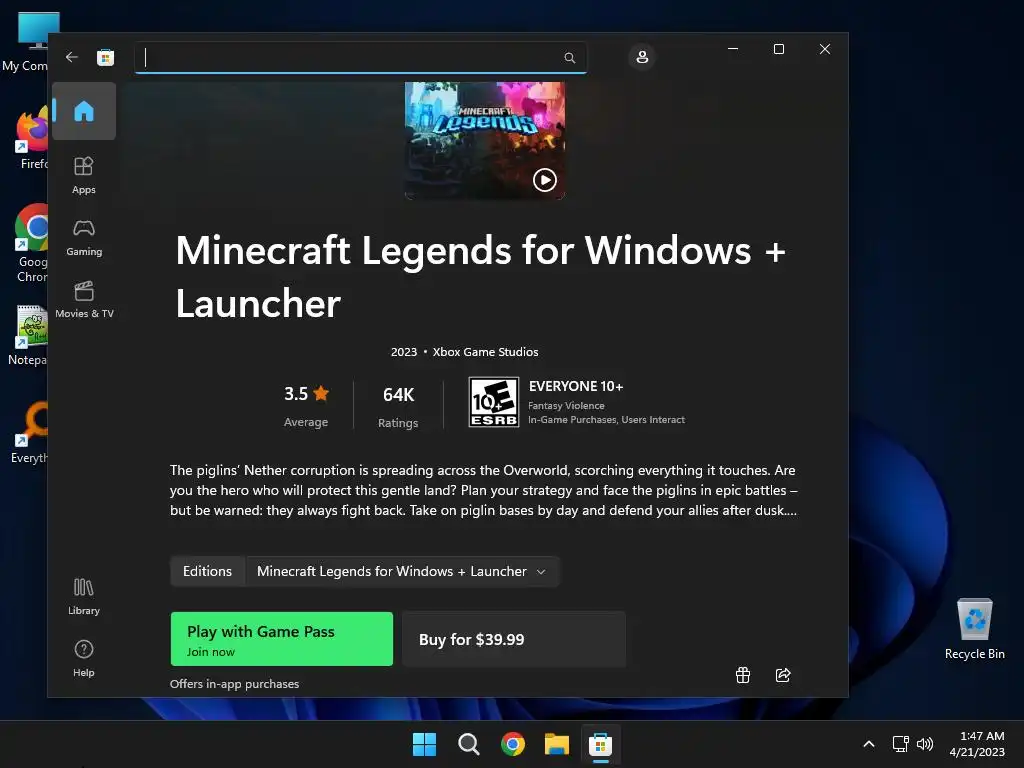Image resolution: width=1024 pixels, height=768 pixels.
Task: Show hidden system tray icons chevron
Action: click(869, 744)
